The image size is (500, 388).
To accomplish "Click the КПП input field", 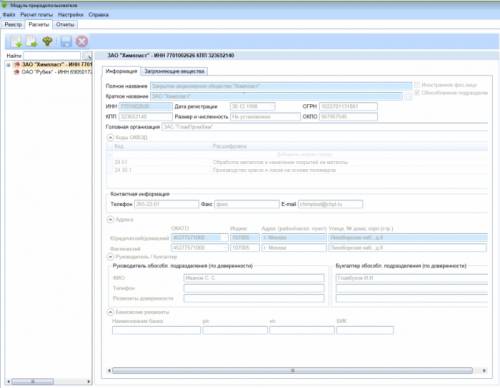I will click(x=146, y=117).
